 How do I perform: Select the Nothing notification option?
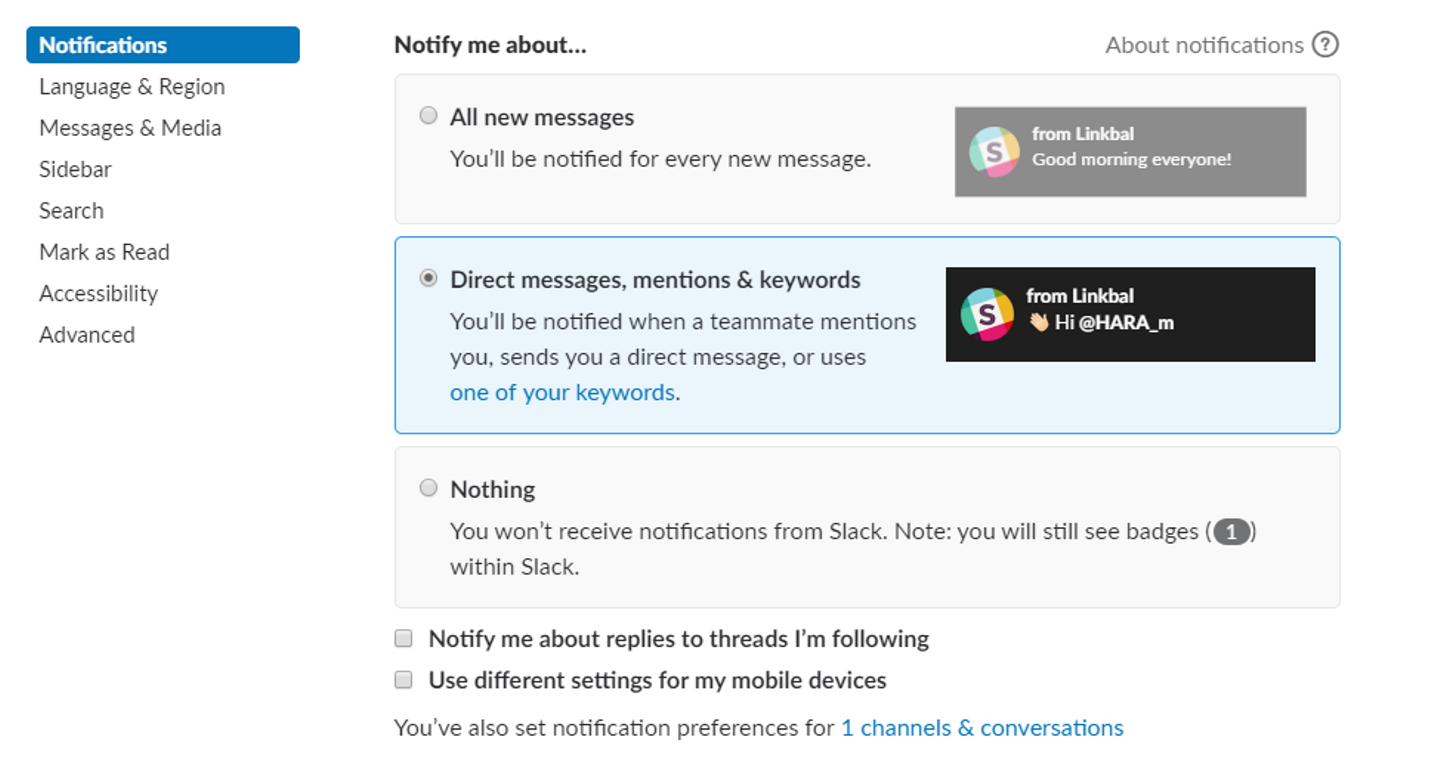(429, 488)
